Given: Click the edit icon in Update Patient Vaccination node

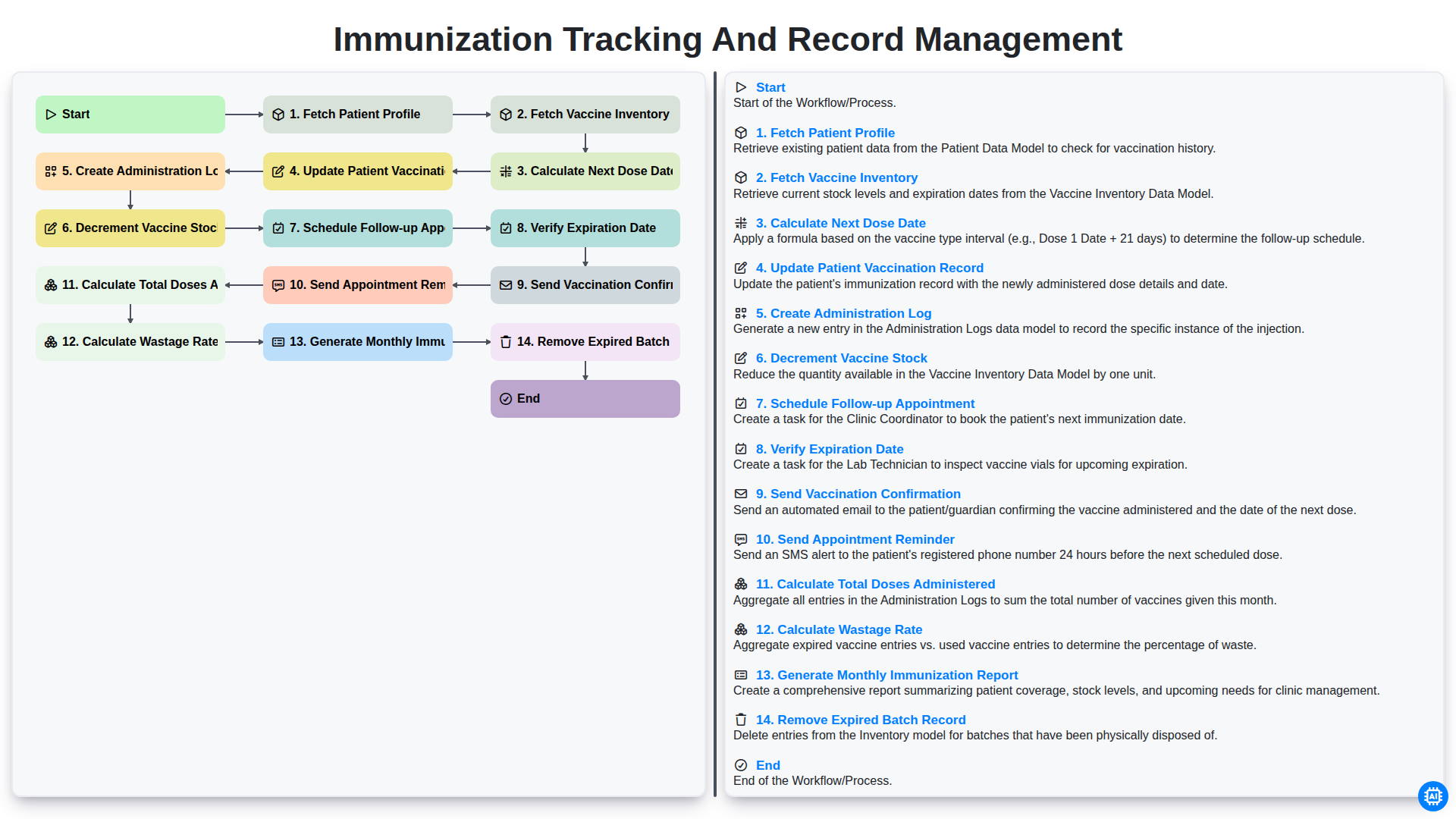Looking at the screenshot, I should pyautogui.click(x=278, y=171).
